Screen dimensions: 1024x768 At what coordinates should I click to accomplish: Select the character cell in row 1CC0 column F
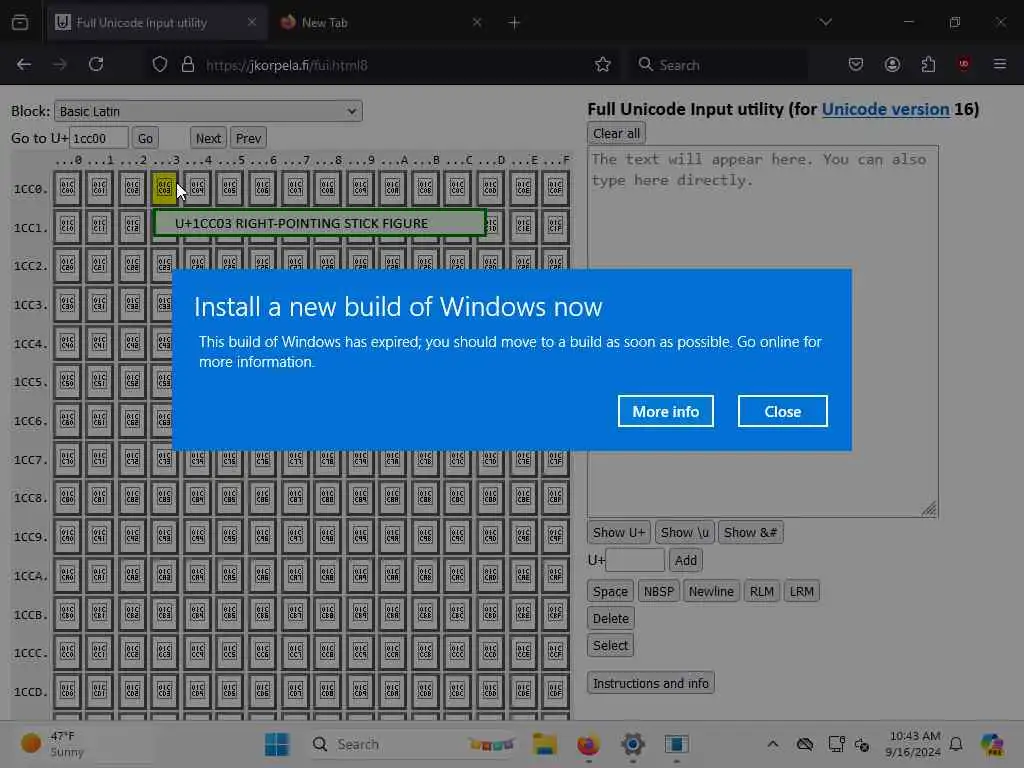pos(555,188)
